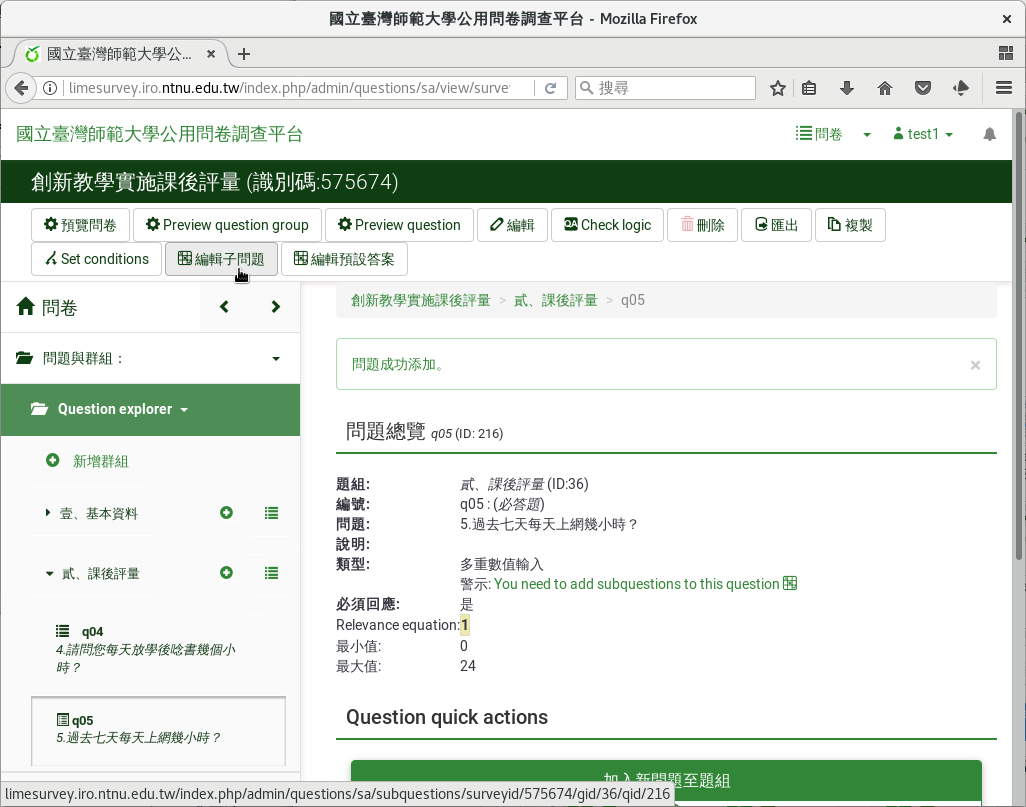Open the test1 user account menu
1026x807 pixels.
[x=923, y=134]
